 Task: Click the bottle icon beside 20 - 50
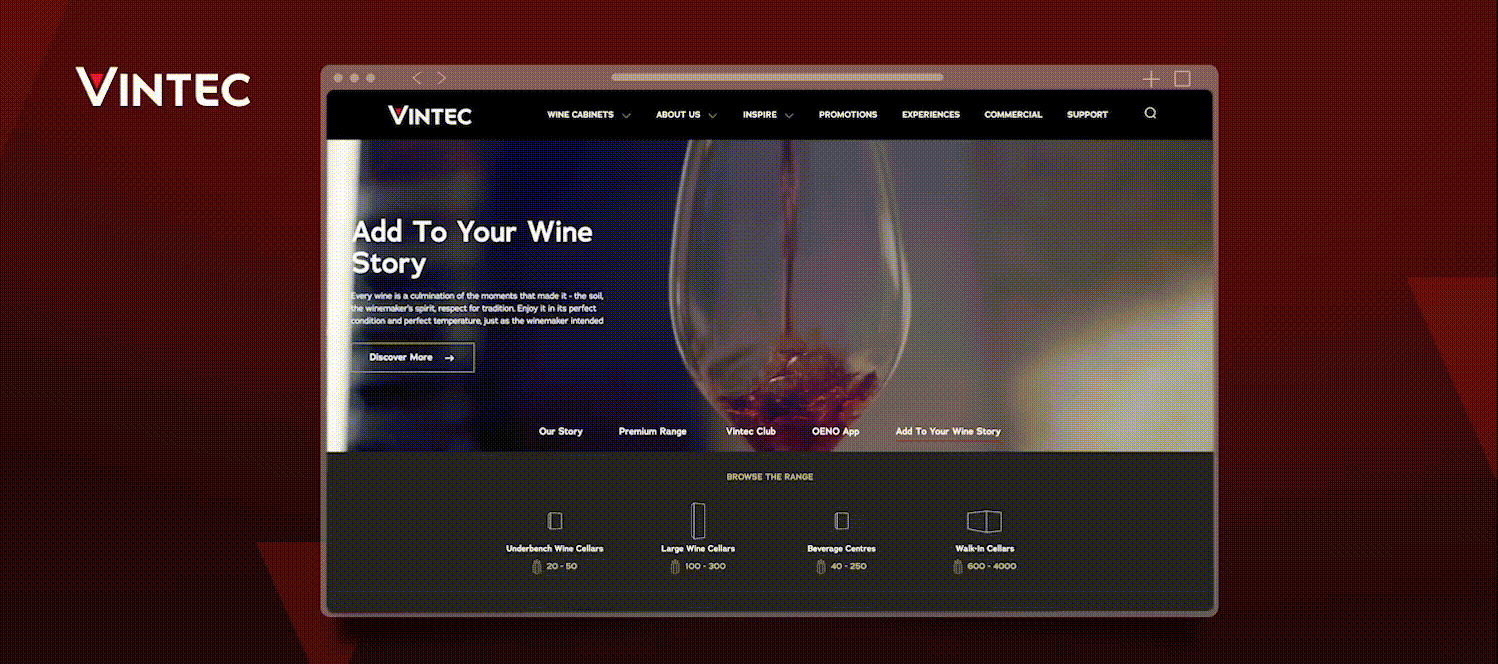point(537,565)
